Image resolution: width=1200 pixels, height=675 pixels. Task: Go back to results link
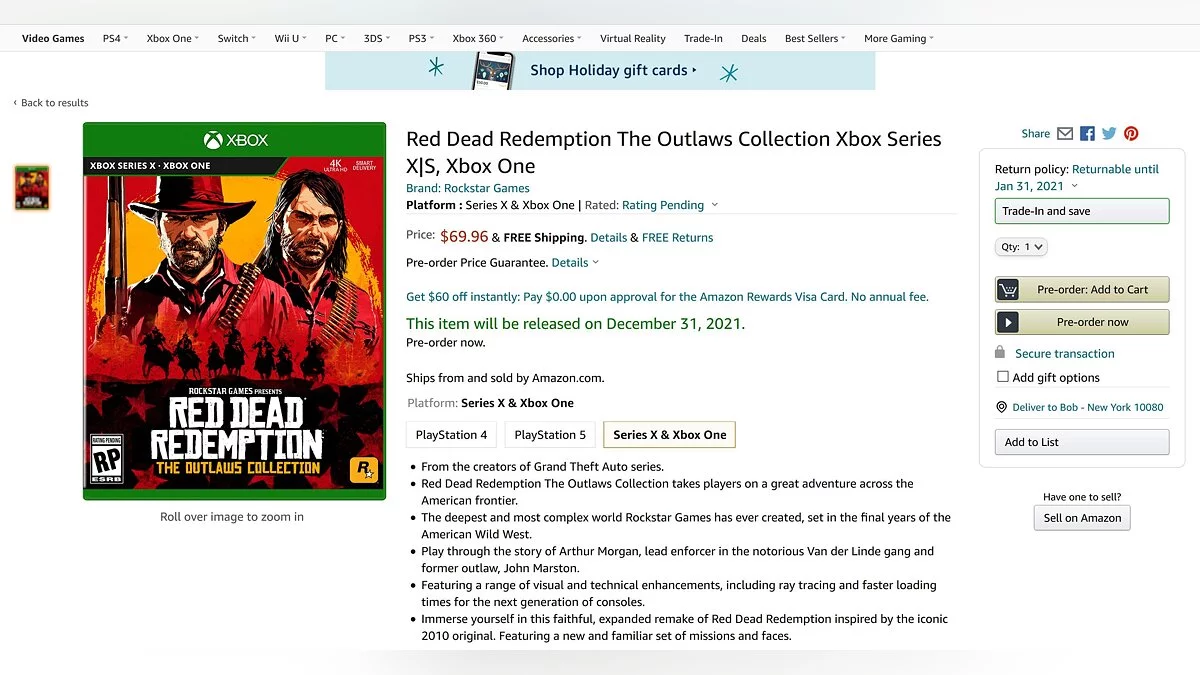pos(54,103)
